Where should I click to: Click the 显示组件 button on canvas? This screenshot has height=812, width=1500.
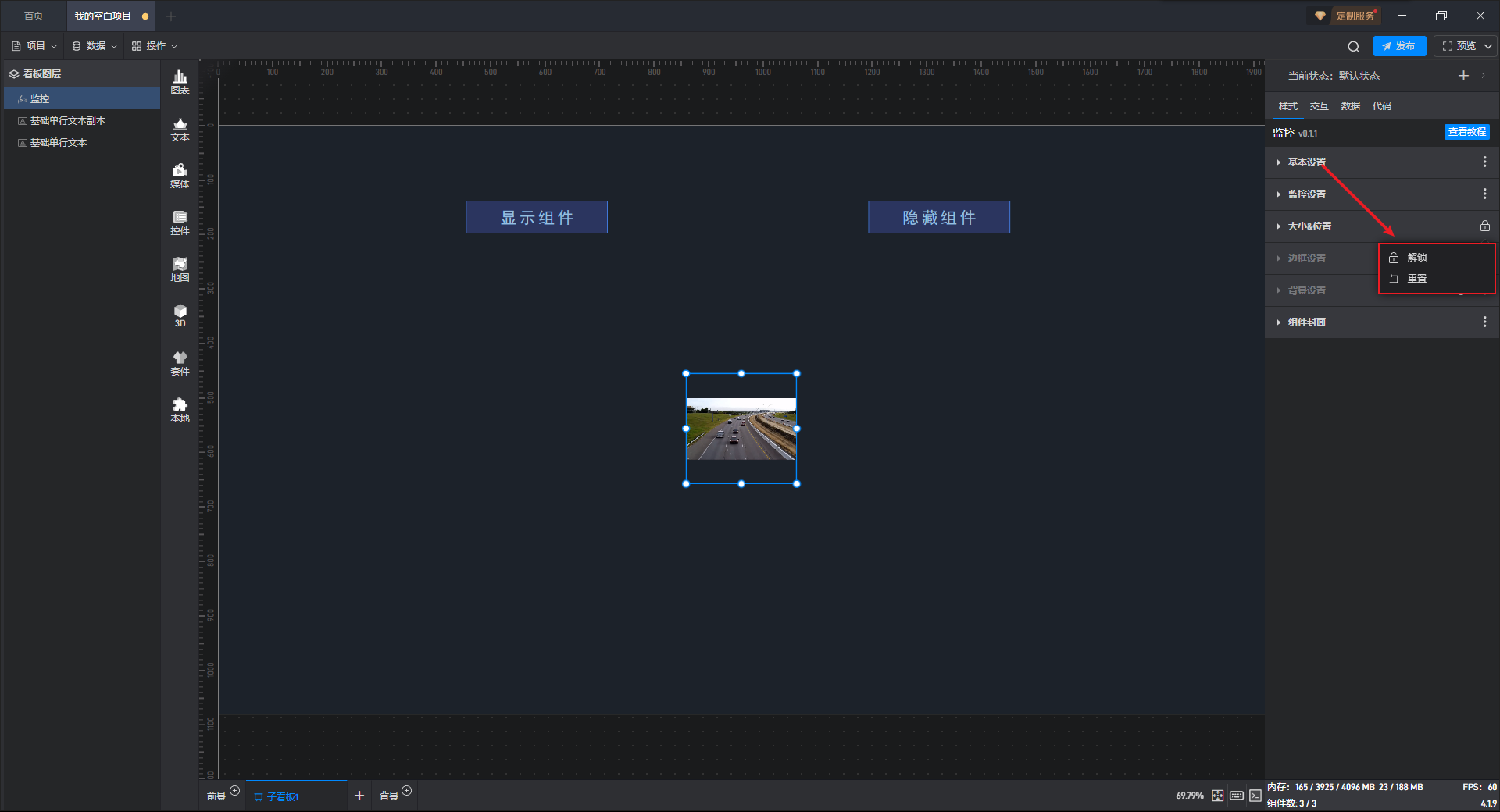tap(537, 217)
